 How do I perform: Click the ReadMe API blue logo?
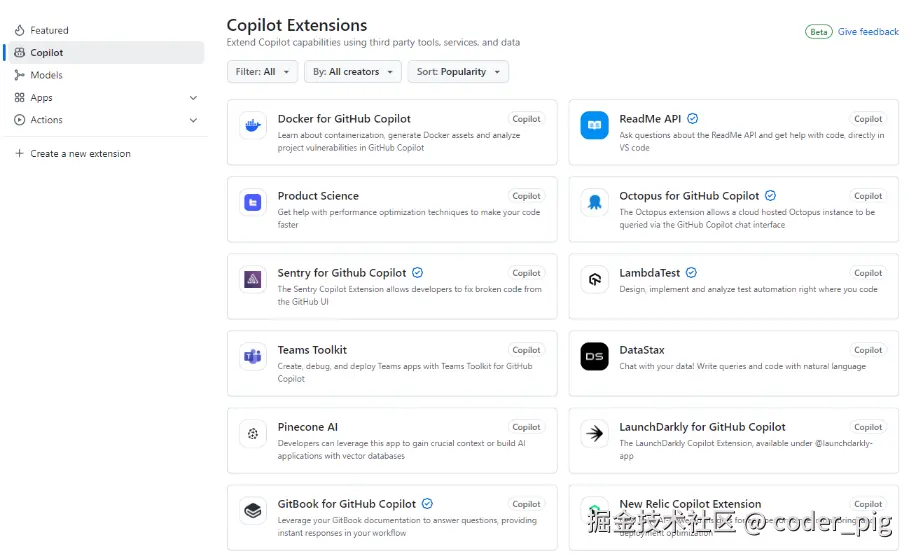[594, 125]
